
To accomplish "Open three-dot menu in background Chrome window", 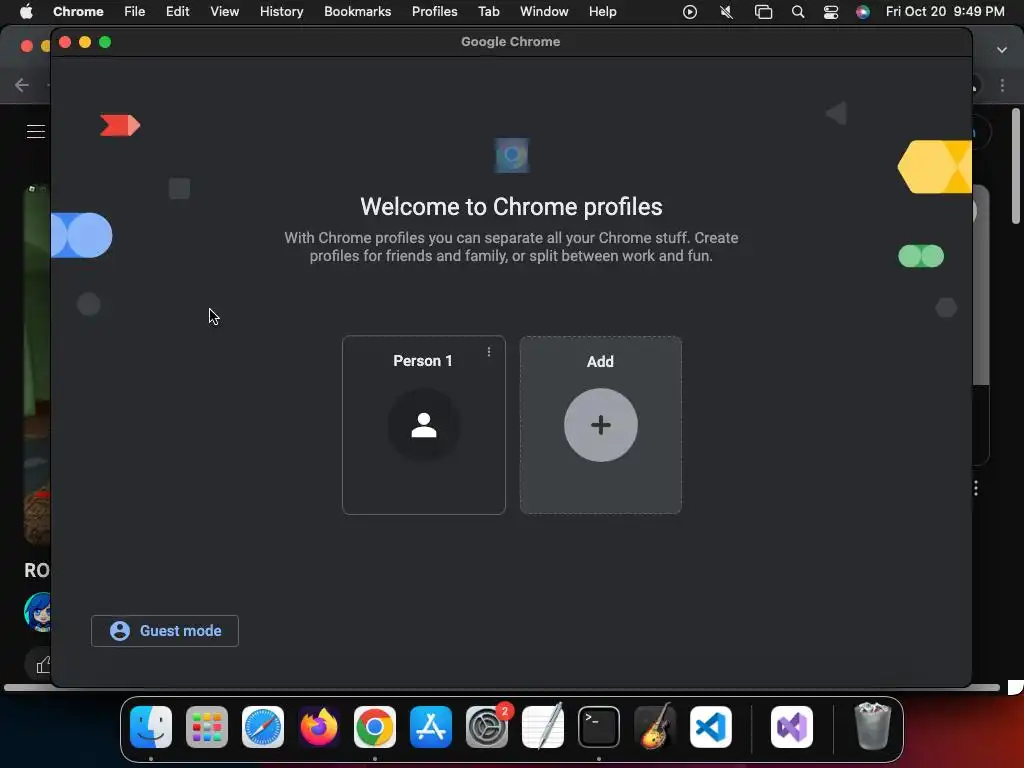I will coord(1002,85).
